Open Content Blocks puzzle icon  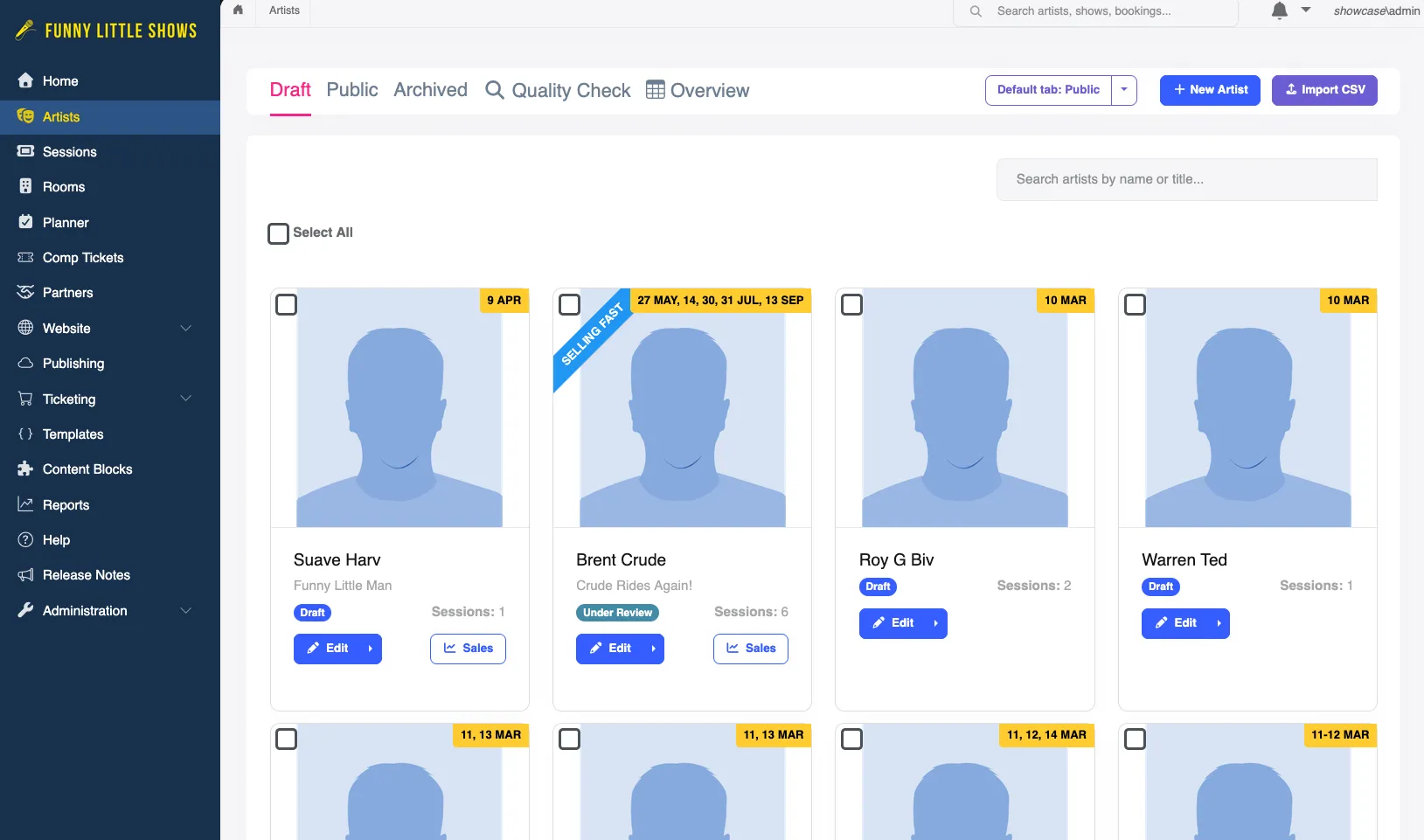tap(25, 469)
